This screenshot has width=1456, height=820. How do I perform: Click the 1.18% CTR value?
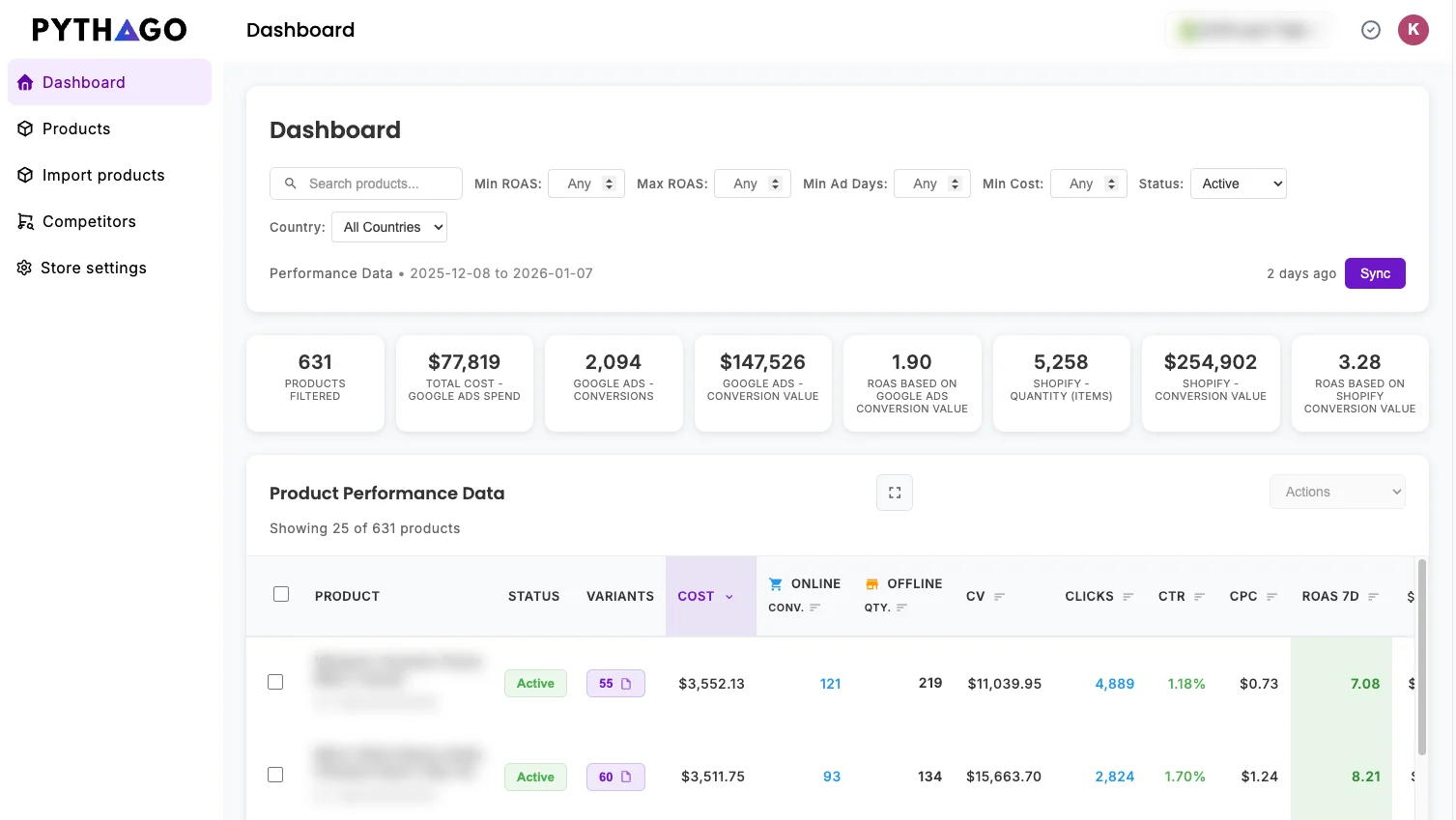coord(1186,684)
